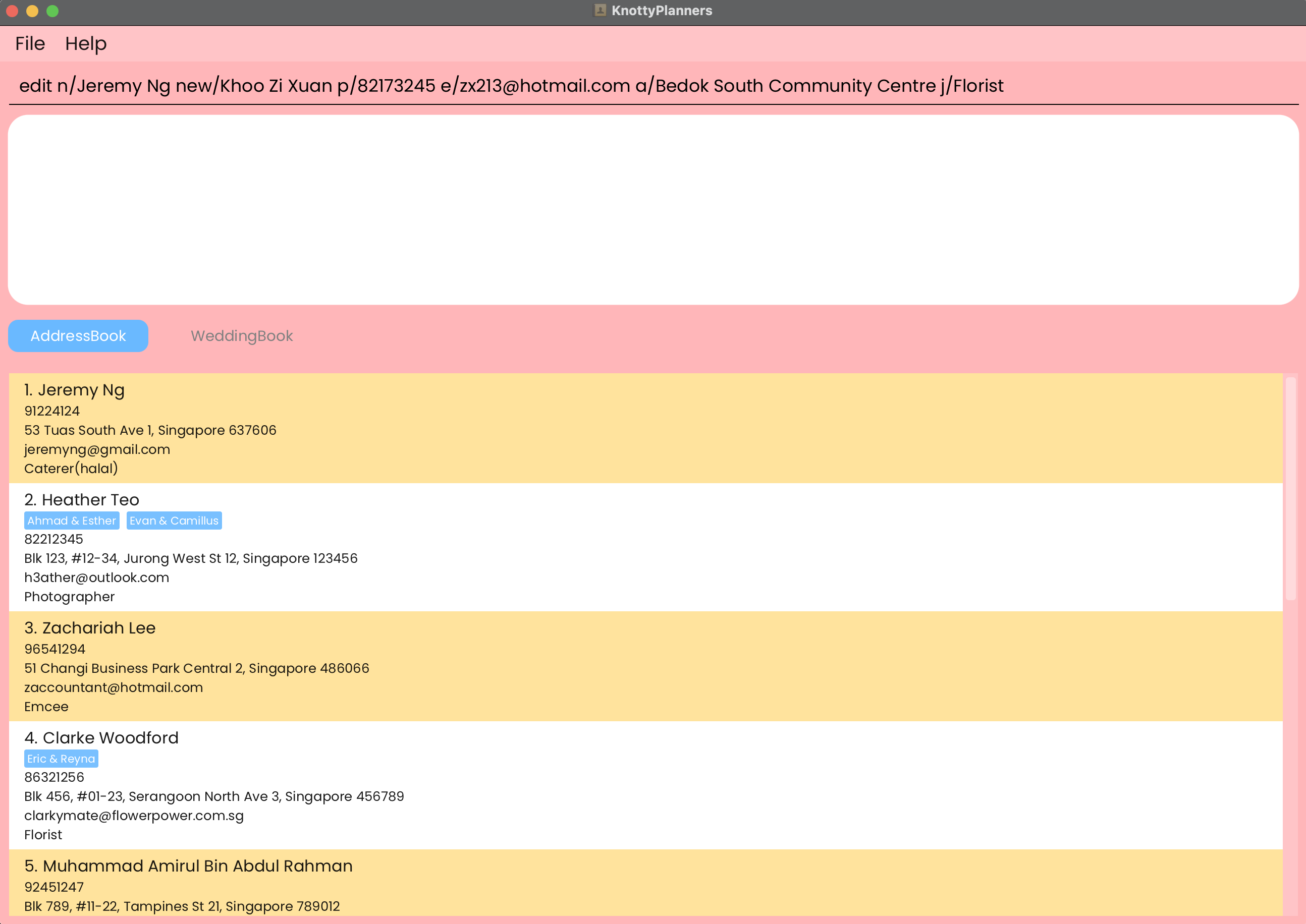Click the green macOS fullscreen button
Screen dimensions: 1306x924
(x=52, y=11)
